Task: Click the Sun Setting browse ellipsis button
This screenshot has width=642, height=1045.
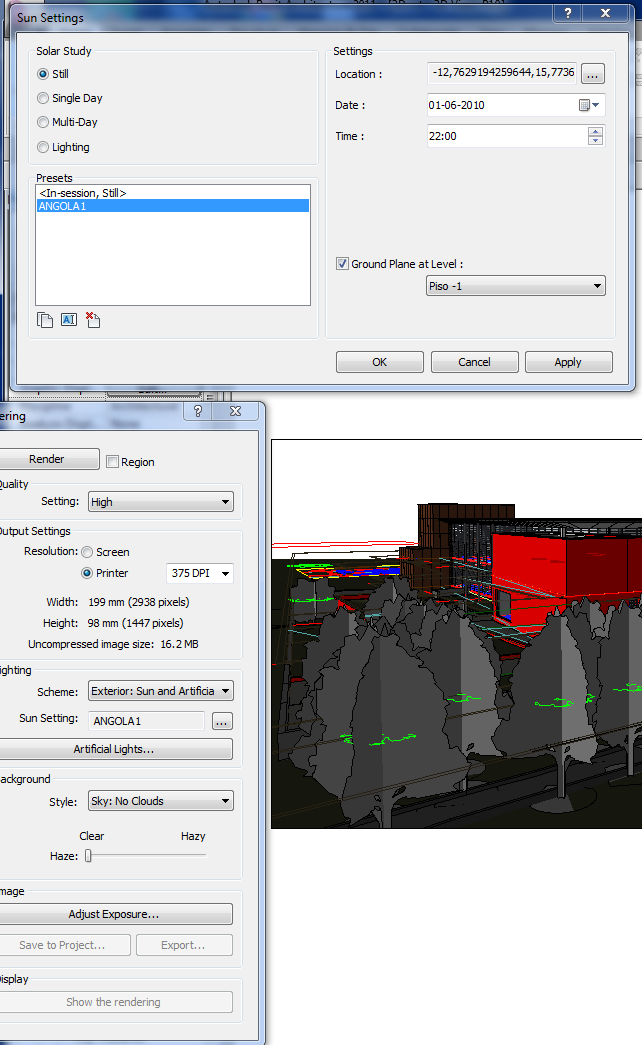Action: coord(222,721)
